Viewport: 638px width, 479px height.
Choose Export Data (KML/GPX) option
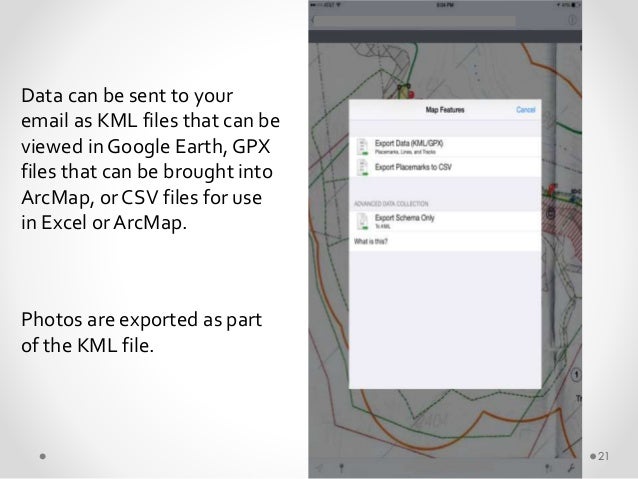[x=445, y=147]
